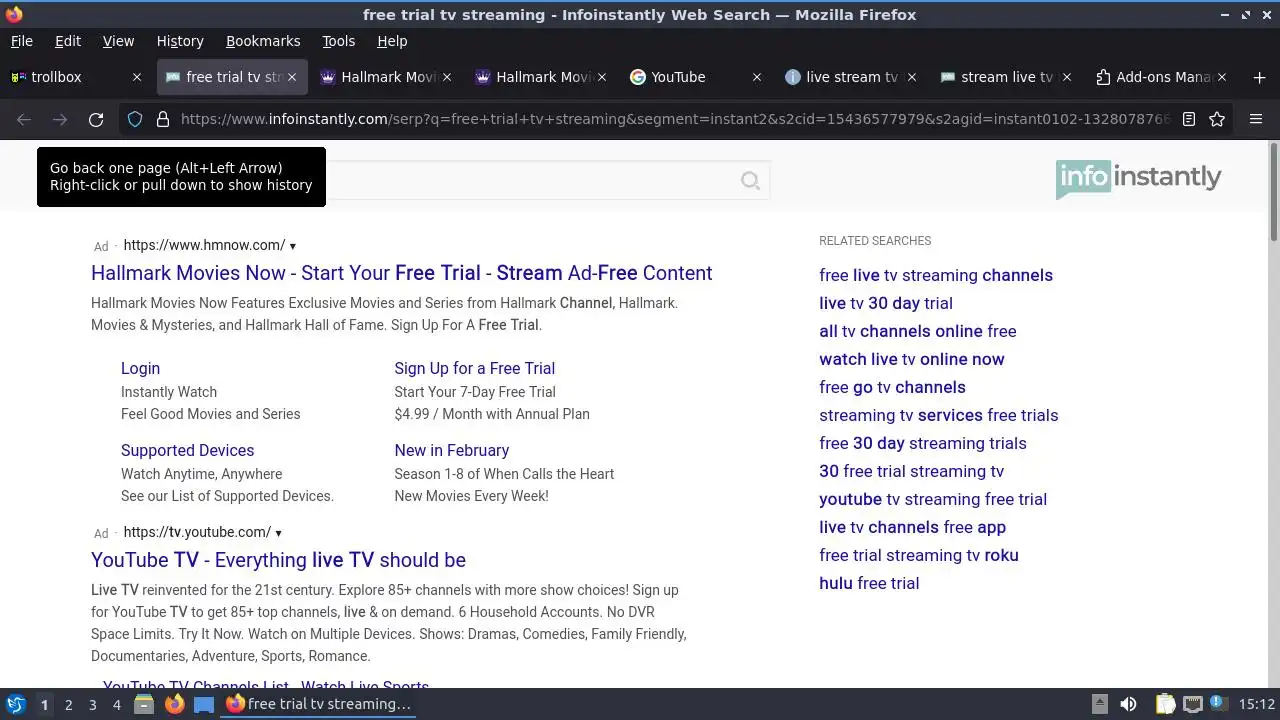Open the Help menu
1280x720 pixels.
point(392,41)
